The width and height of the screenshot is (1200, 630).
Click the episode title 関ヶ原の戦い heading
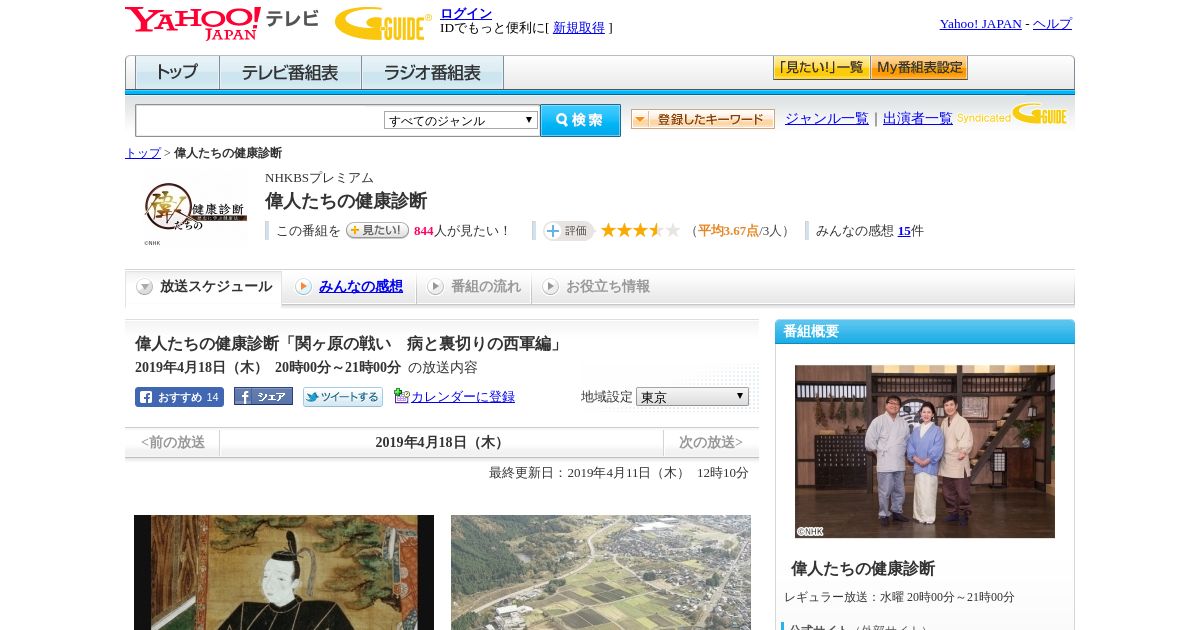[x=350, y=344]
